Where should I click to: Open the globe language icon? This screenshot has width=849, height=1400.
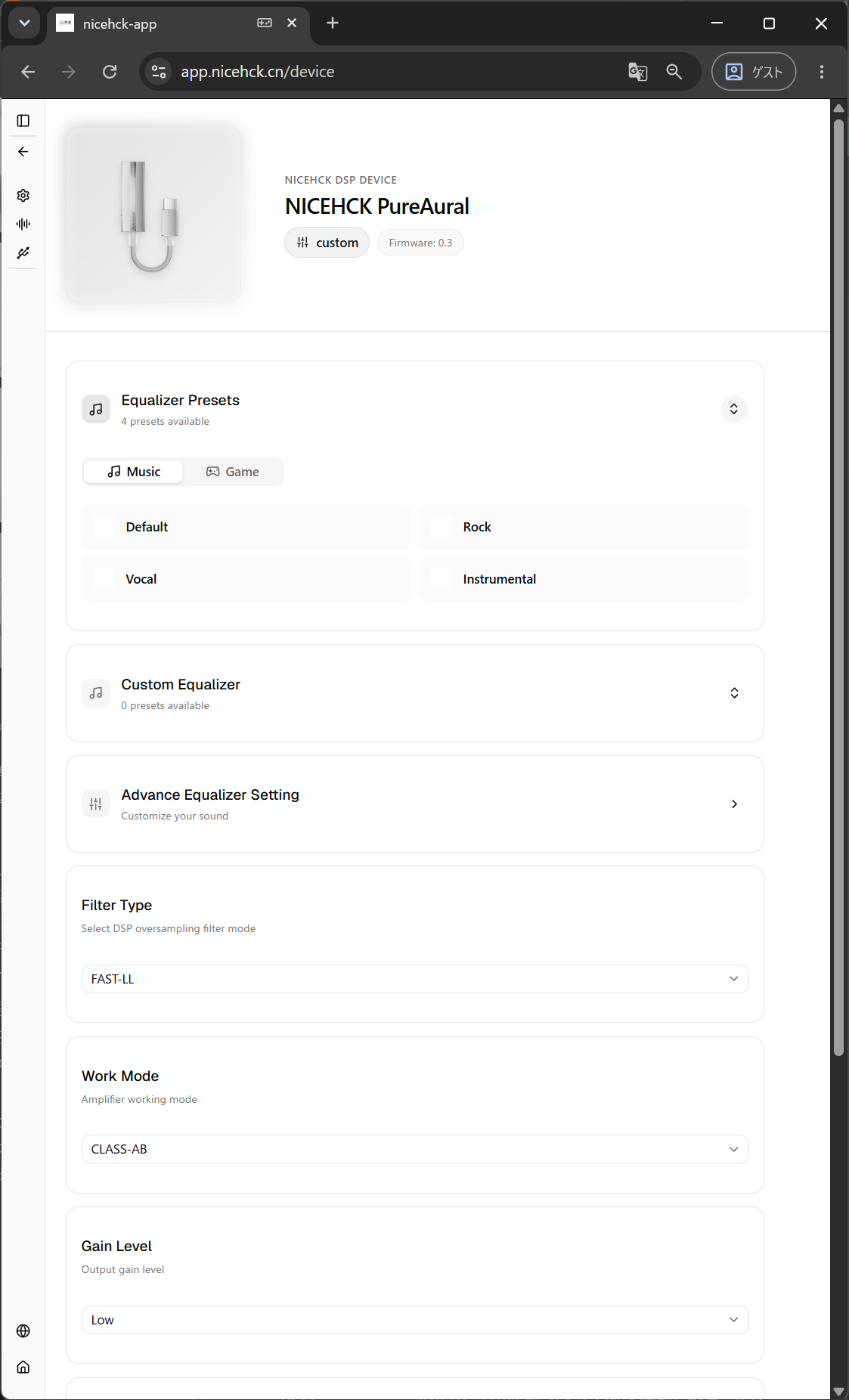(23, 1331)
